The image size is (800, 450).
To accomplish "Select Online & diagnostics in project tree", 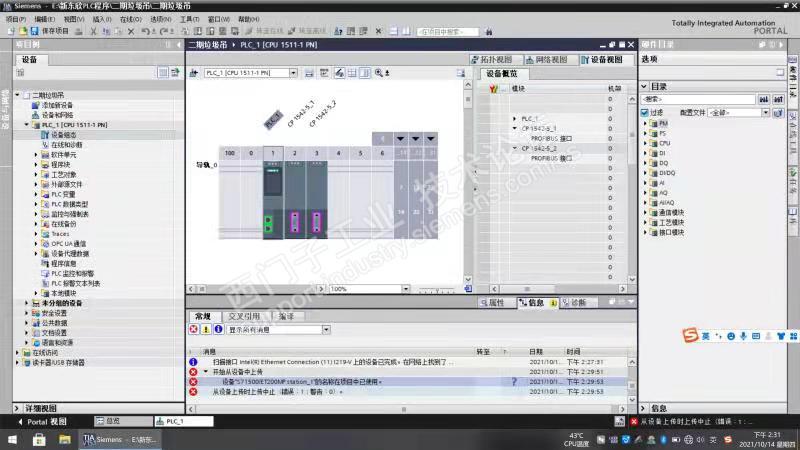I will [x=67, y=145].
